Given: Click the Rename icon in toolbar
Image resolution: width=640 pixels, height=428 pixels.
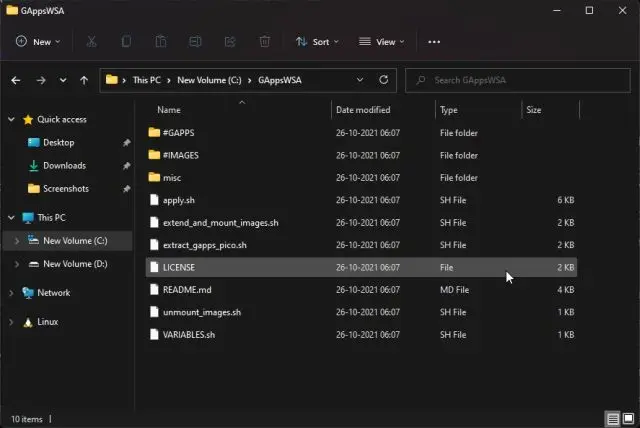Looking at the screenshot, I should pyautogui.click(x=195, y=42).
